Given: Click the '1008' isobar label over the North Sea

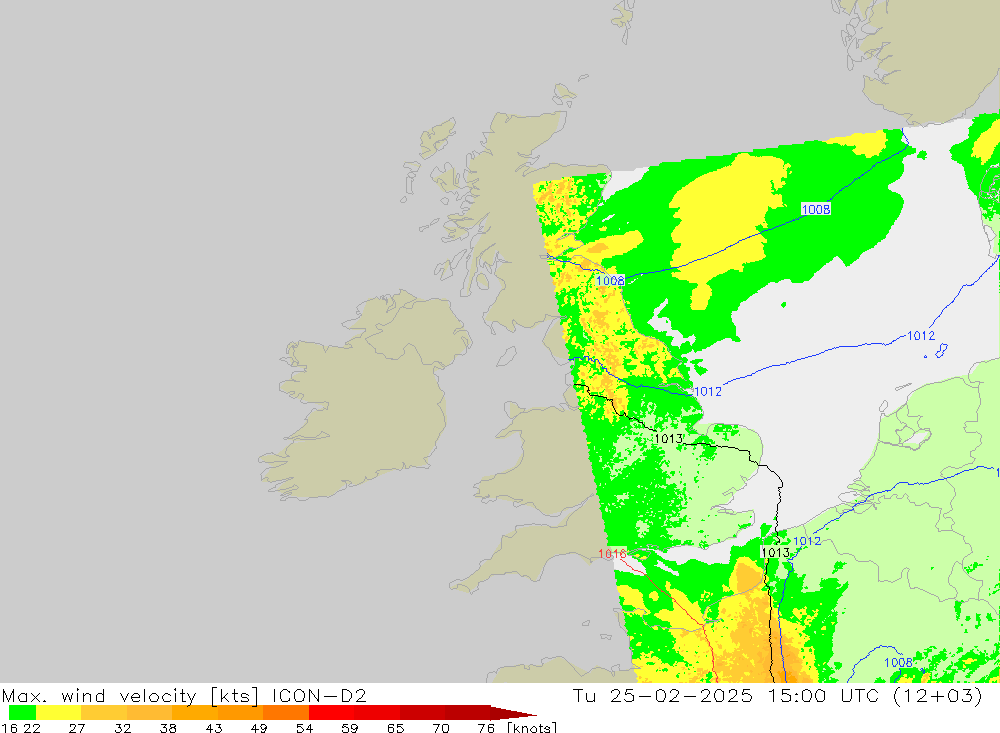Looking at the screenshot, I should 816,209.
